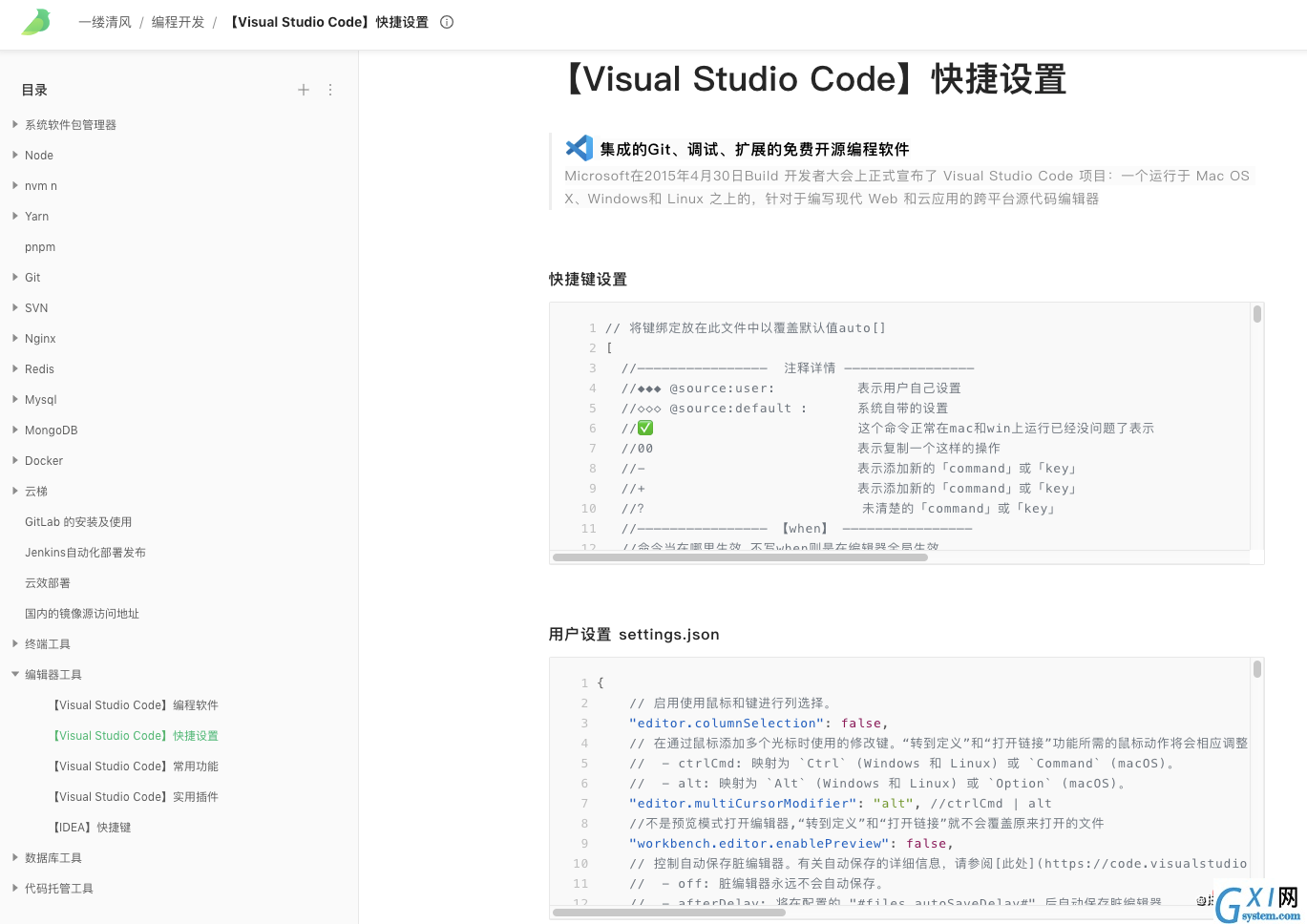Screen dimensions: 1307x924
Task: Click the vertical scrollbar of settings.json block
Action: point(1257,670)
